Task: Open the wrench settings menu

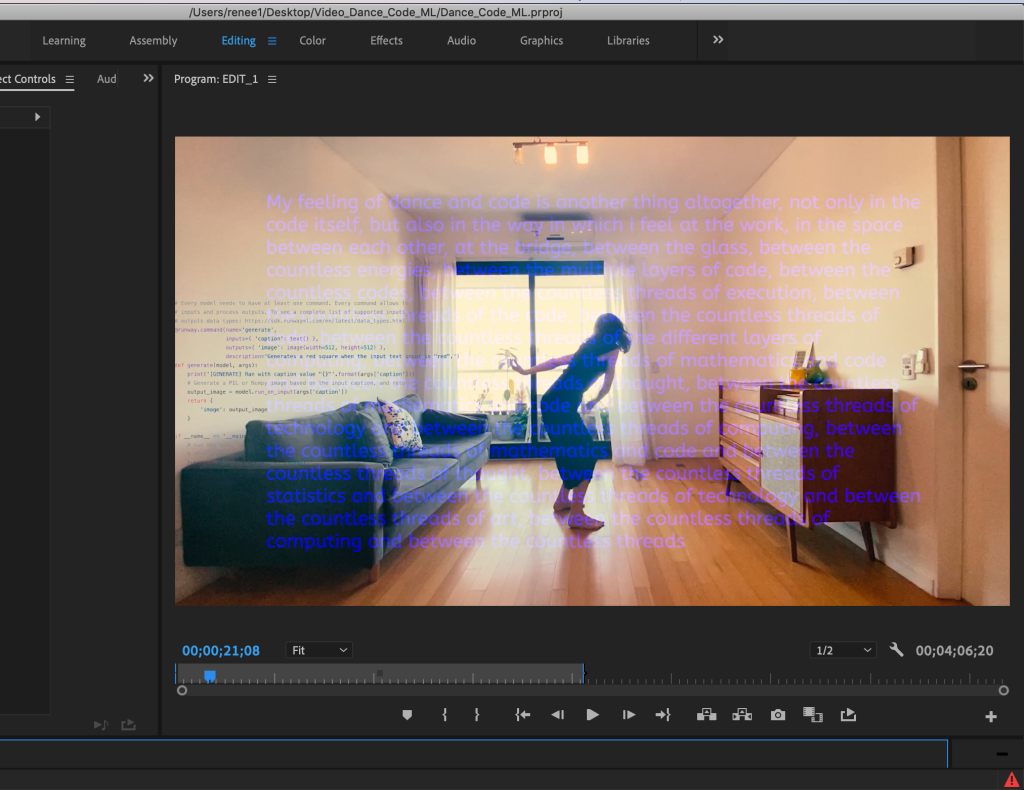Action: (896, 650)
